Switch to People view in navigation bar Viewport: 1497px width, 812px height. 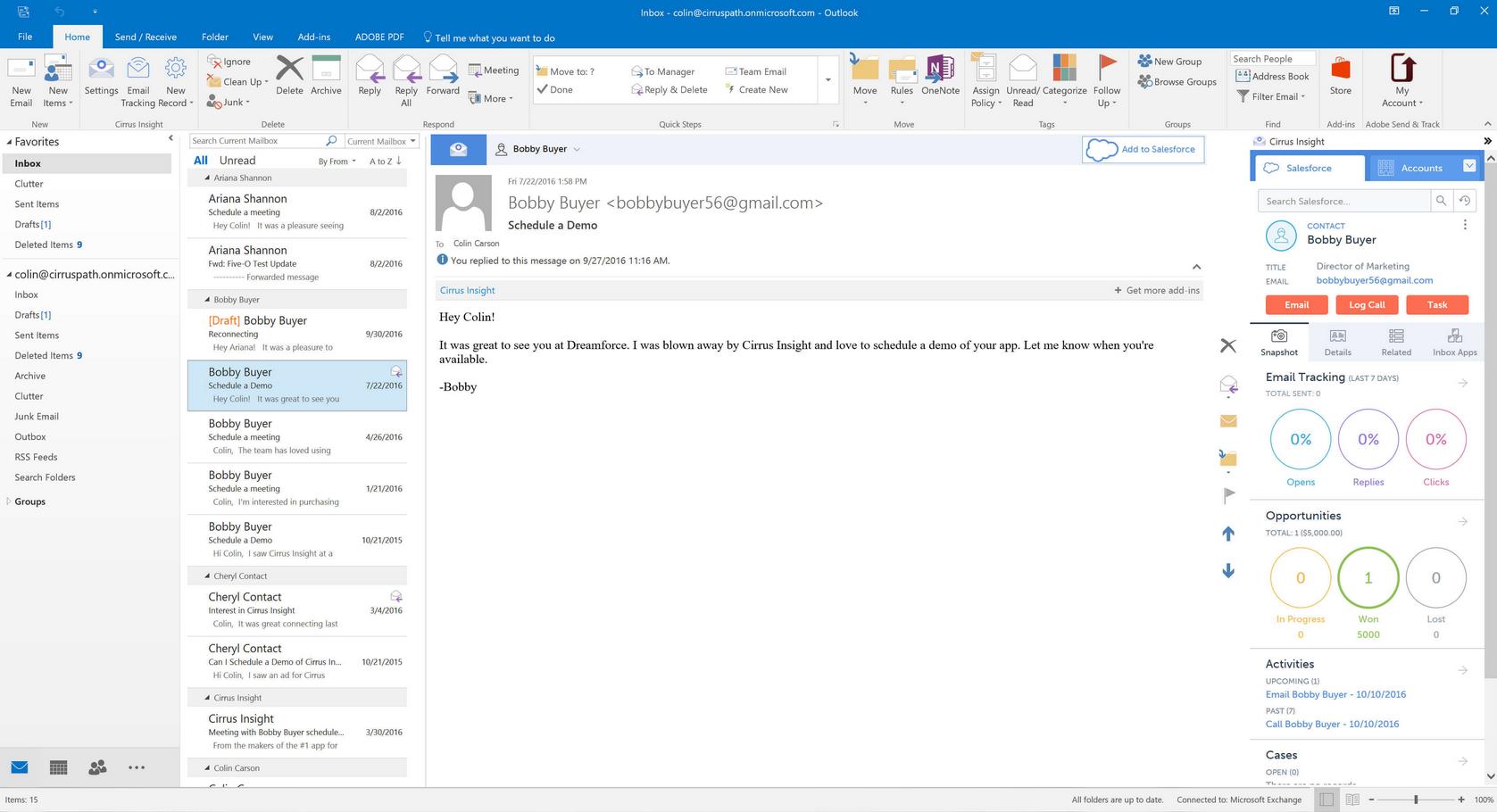[97, 767]
